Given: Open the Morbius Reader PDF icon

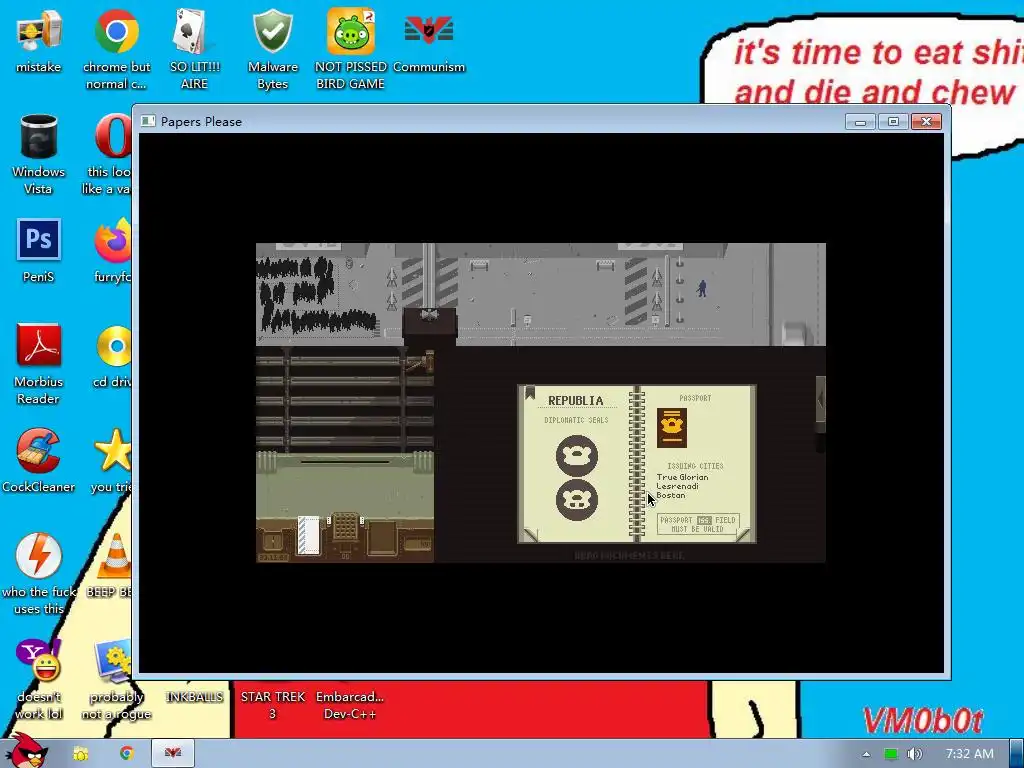Looking at the screenshot, I should tap(39, 364).
